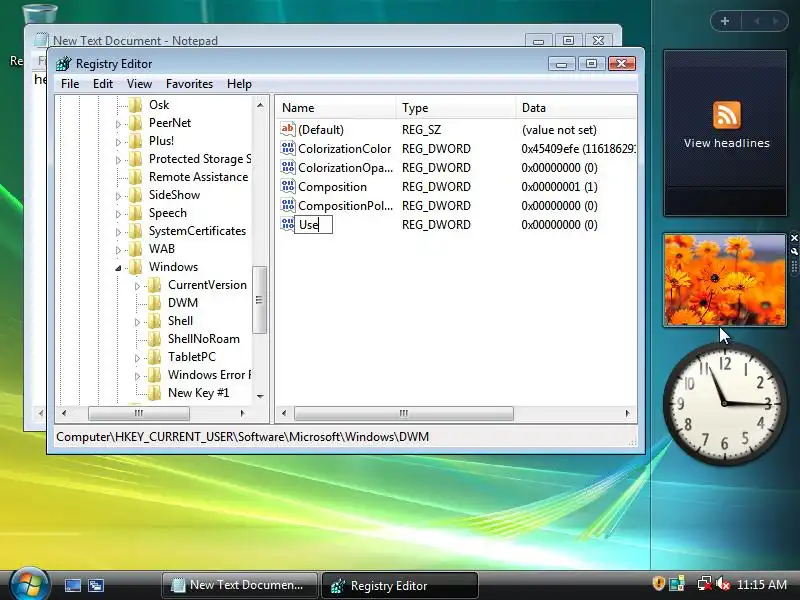Viewport: 800px width, 600px height.
Task: Click the 11:15 AM taskbar clock
Action: (x=762, y=584)
